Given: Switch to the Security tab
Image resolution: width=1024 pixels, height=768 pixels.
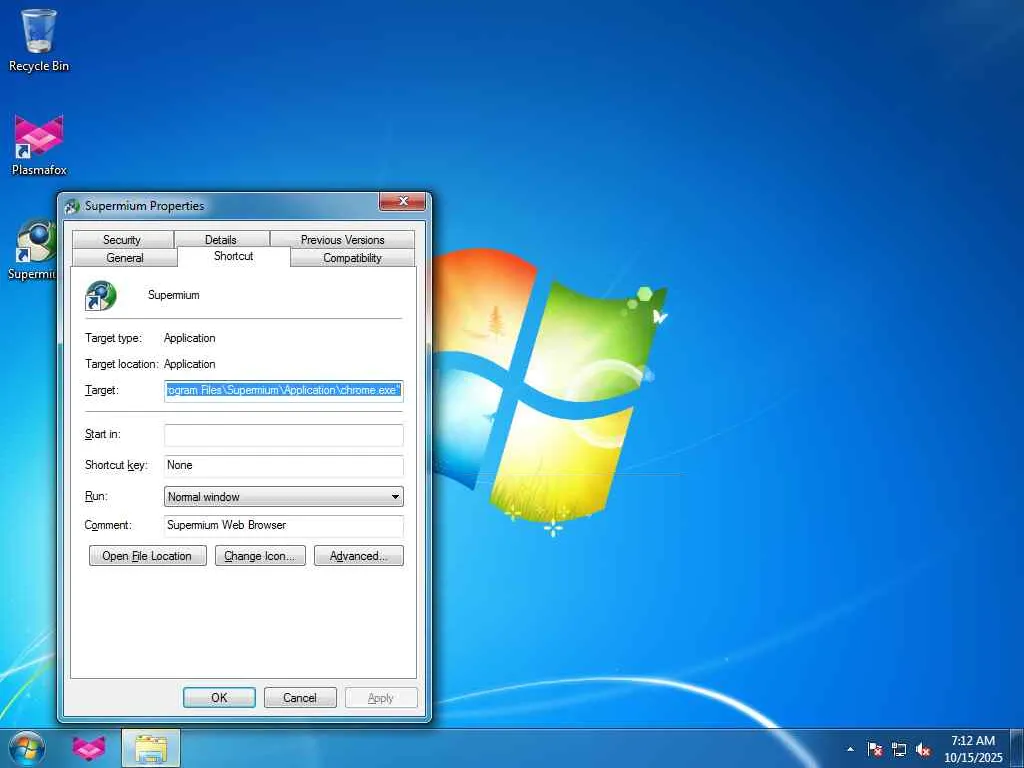Looking at the screenshot, I should pyautogui.click(x=122, y=240).
